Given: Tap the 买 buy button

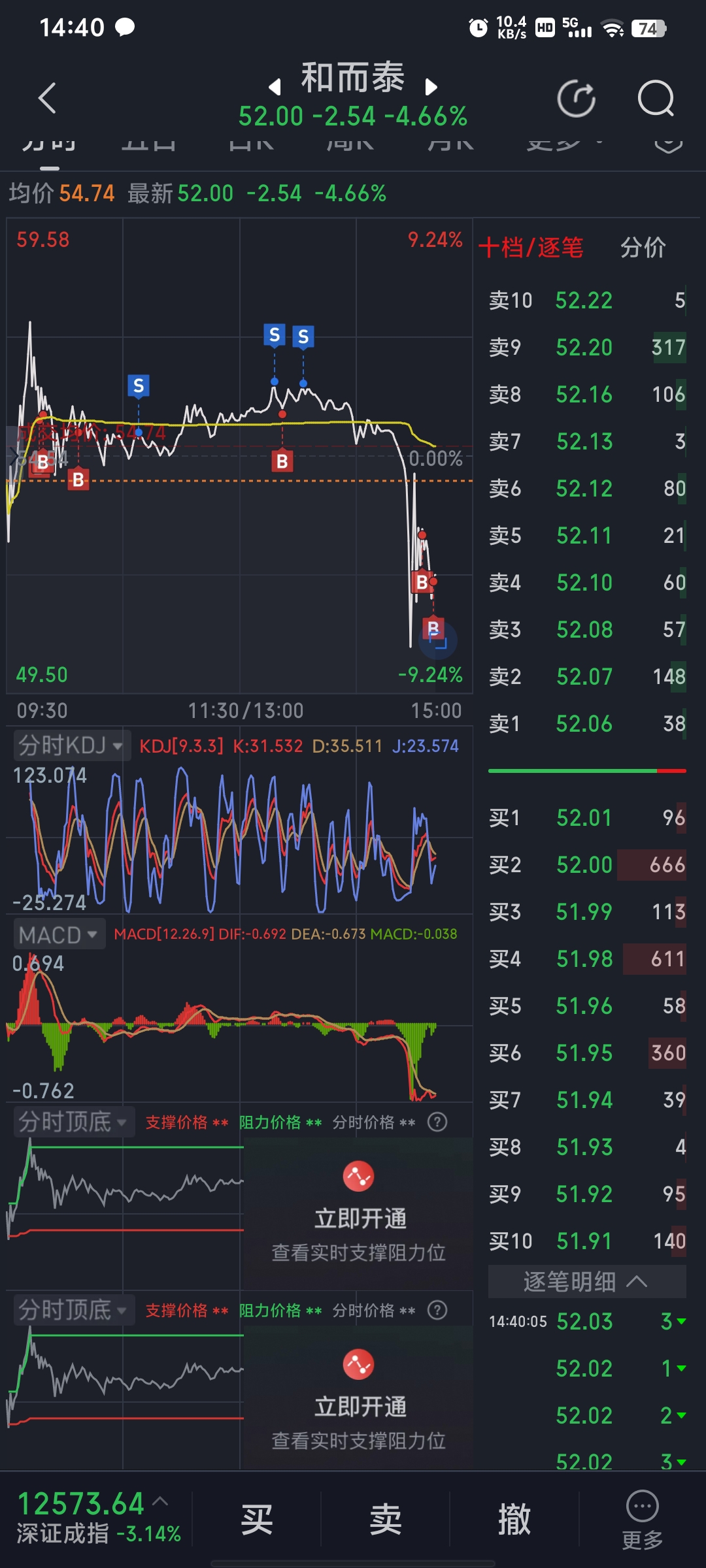Looking at the screenshot, I should click(x=256, y=1520).
